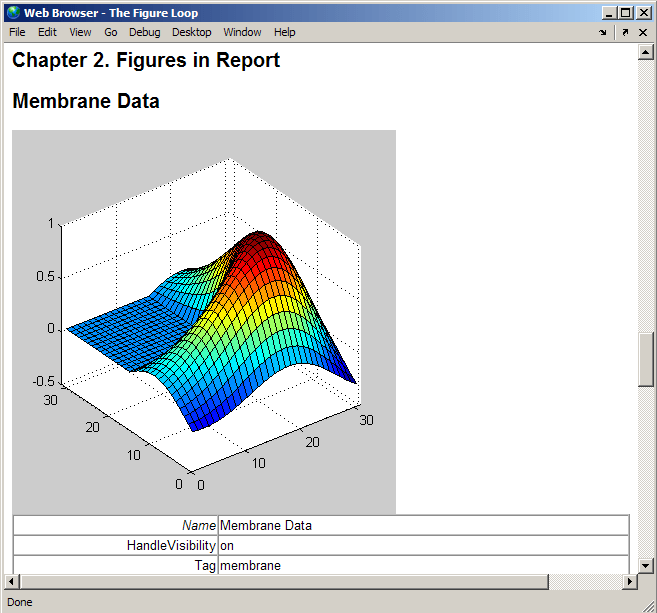Image resolution: width=657 pixels, height=613 pixels.
Task: Open the View menu
Action: coord(80,32)
